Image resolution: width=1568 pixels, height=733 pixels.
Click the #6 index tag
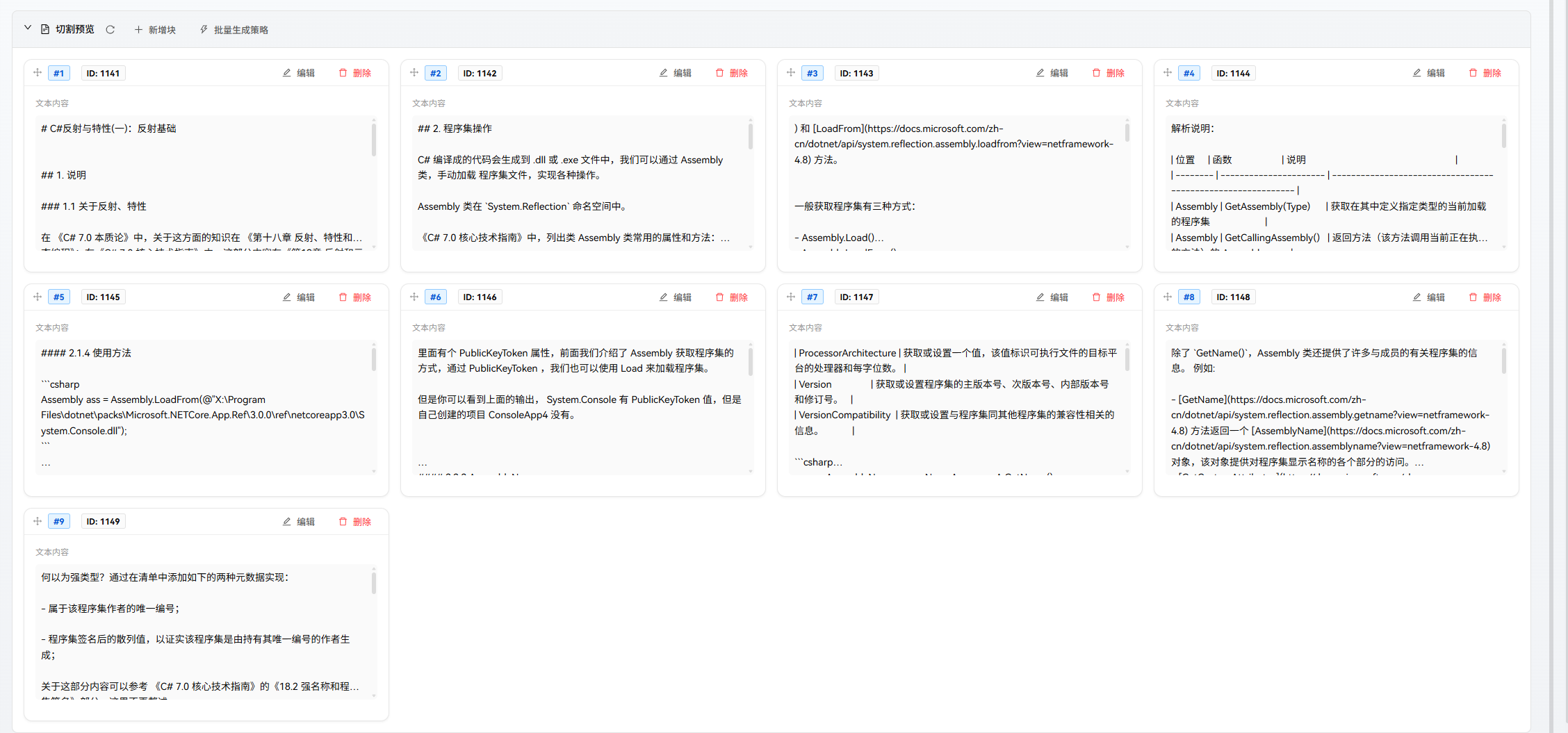[x=436, y=297]
